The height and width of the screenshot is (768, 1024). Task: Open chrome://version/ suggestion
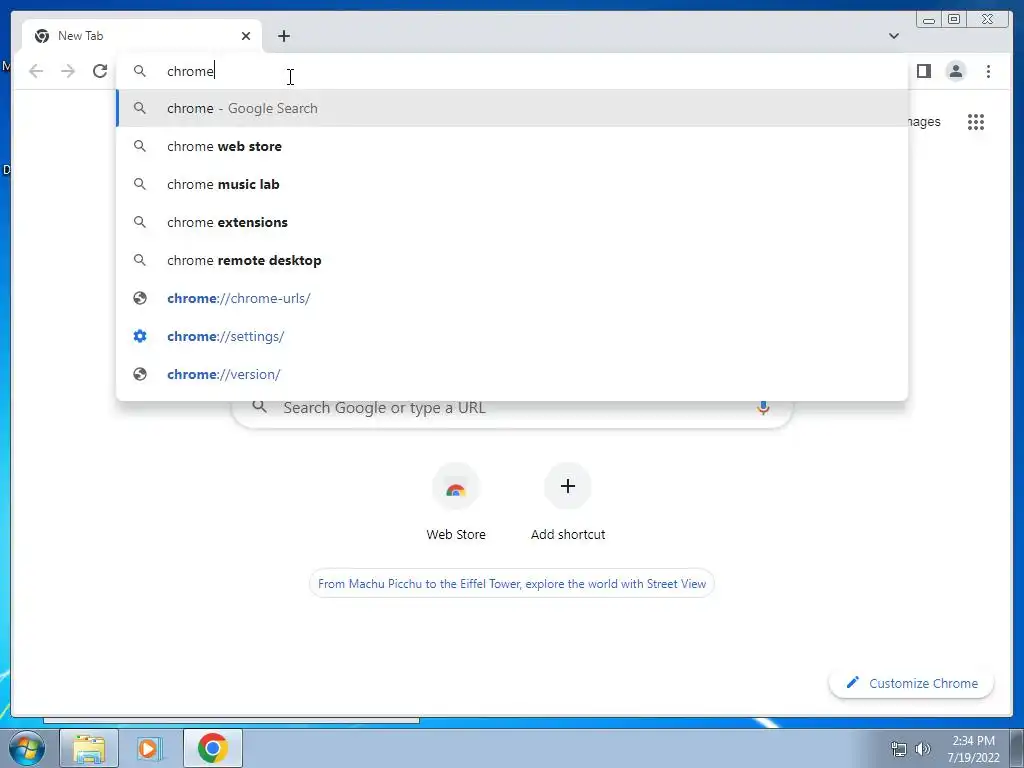(x=512, y=374)
